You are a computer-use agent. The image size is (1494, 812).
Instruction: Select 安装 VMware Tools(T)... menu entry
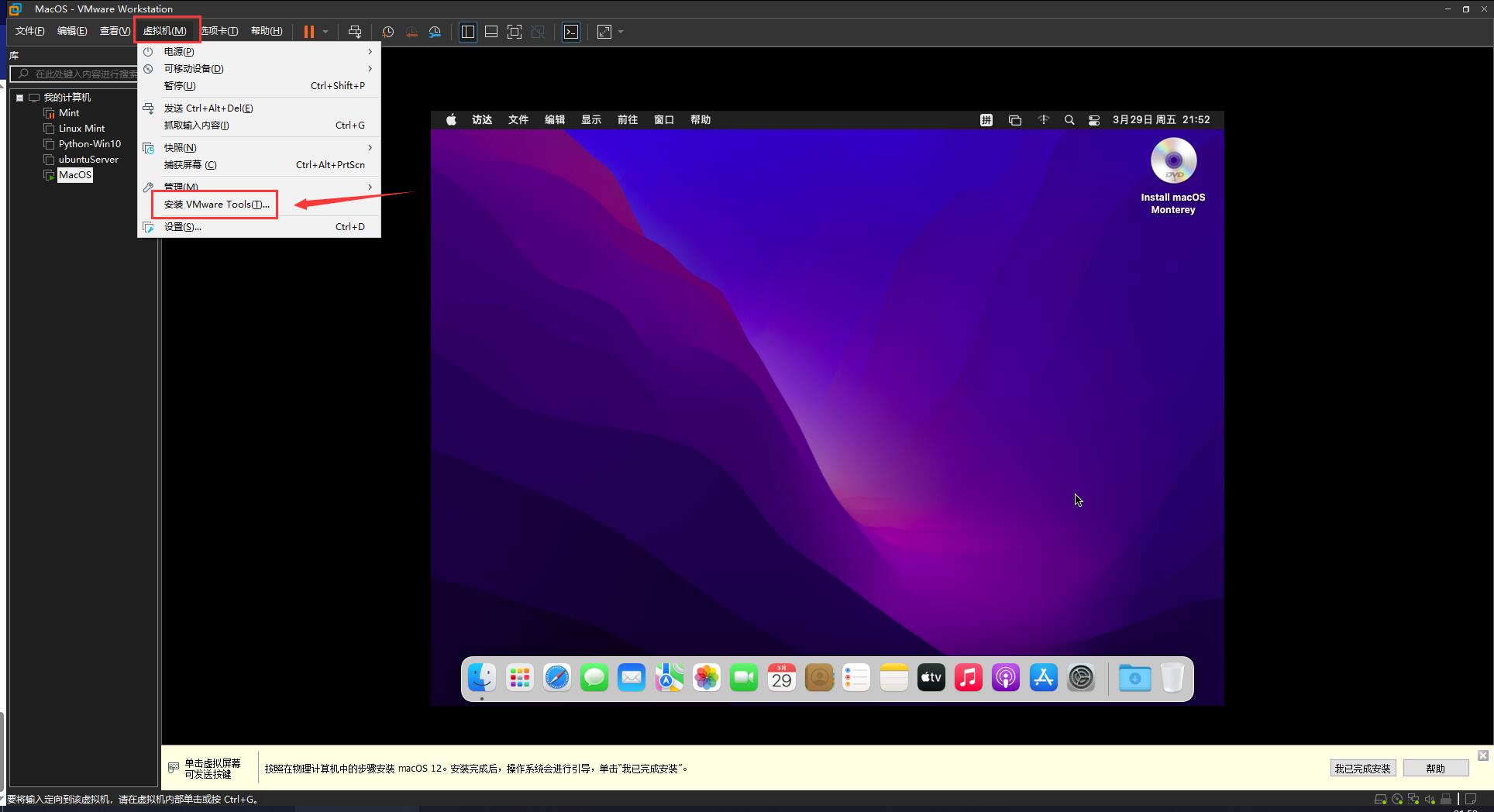pyautogui.click(x=216, y=205)
